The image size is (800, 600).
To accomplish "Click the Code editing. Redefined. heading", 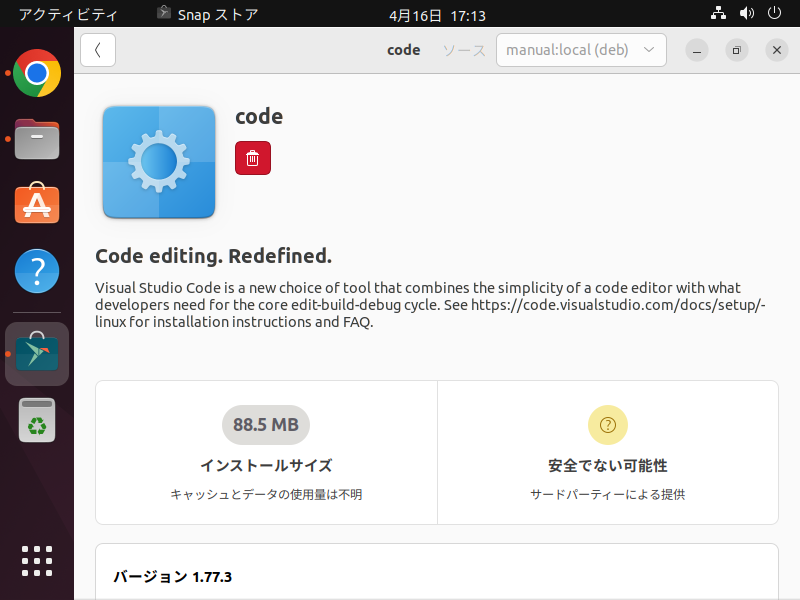I will pos(213,256).
